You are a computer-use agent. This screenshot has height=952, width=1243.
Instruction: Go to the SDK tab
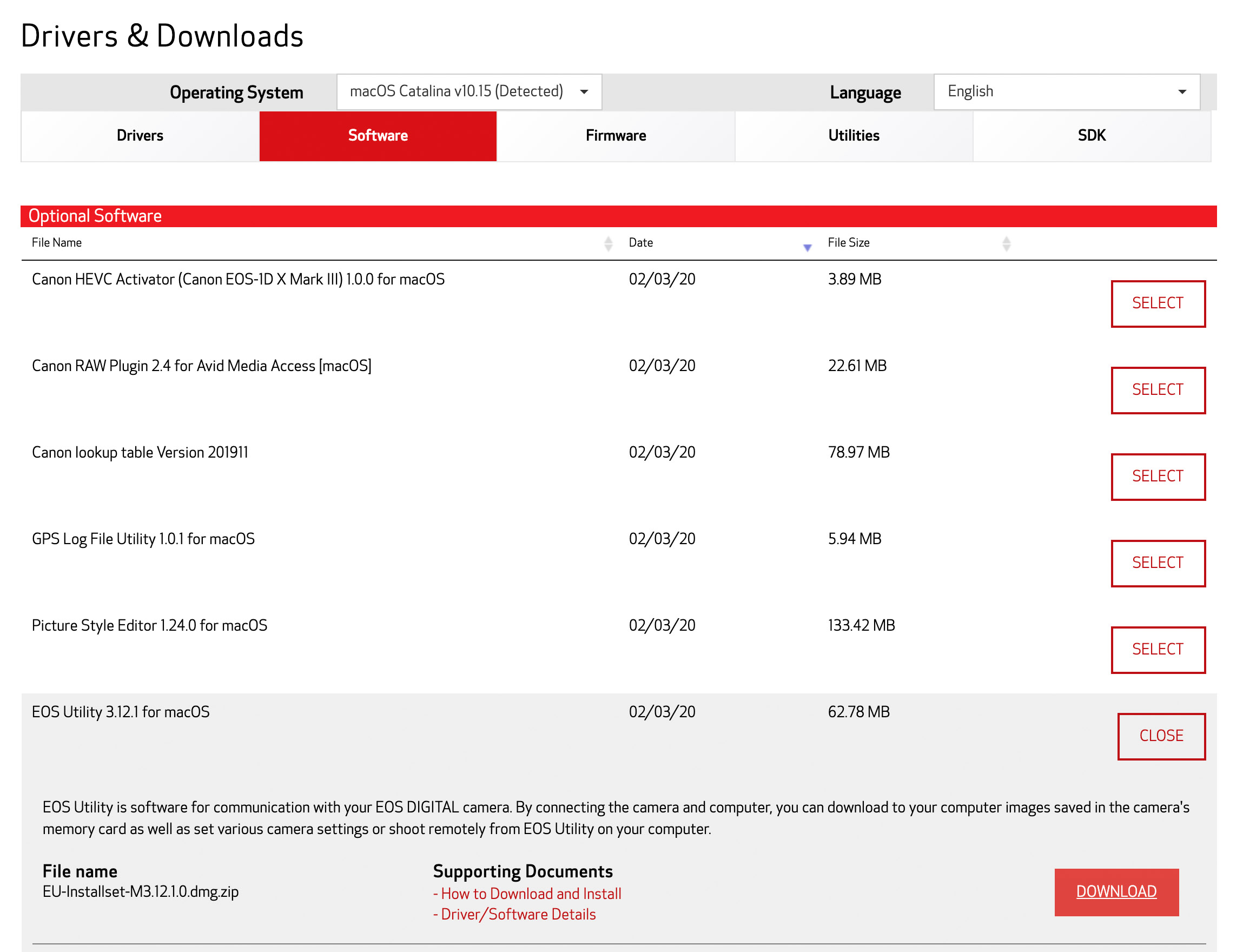[1092, 136]
